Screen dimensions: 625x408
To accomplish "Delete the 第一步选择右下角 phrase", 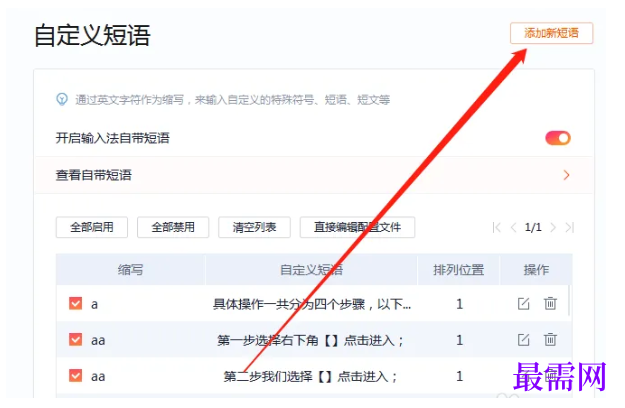I will (x=550, y=339).
